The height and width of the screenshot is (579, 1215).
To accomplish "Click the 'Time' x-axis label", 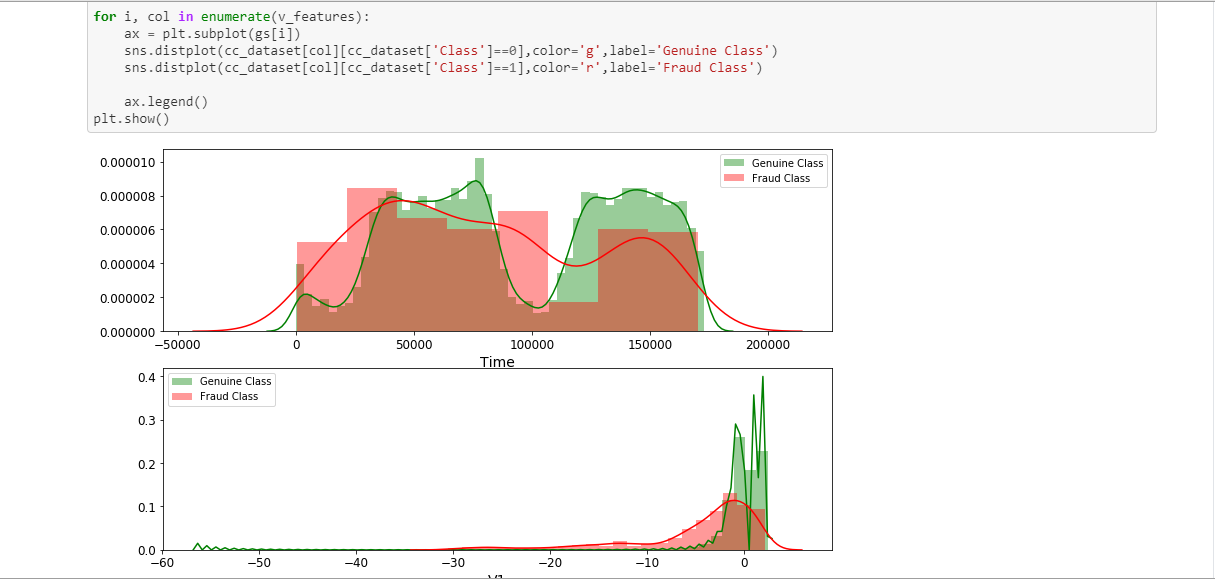I will coord(497,362).
